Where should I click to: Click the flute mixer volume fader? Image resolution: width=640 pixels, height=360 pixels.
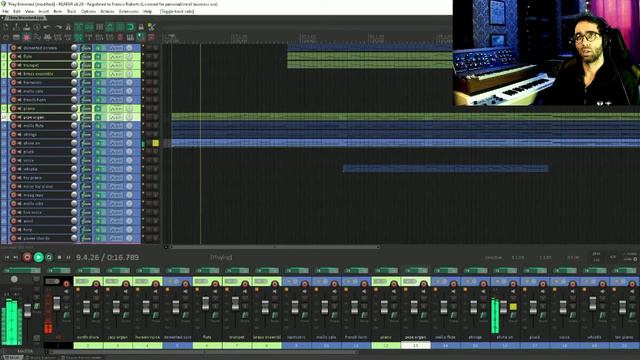point(206,304)
